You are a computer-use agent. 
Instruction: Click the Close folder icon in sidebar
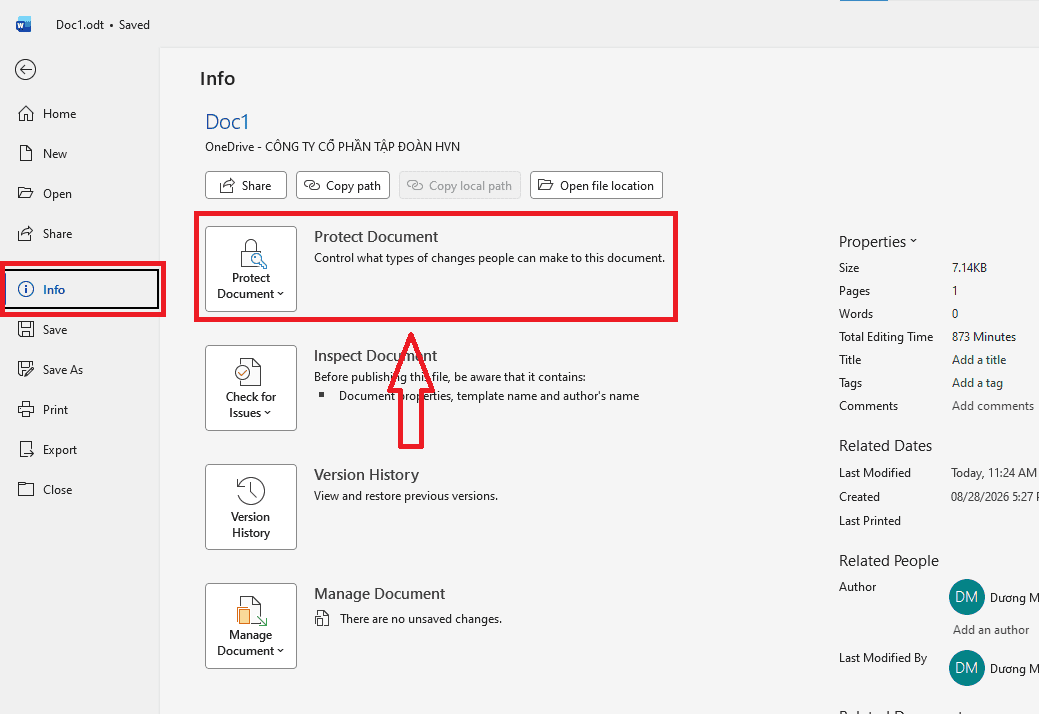[x=26, y=489]
